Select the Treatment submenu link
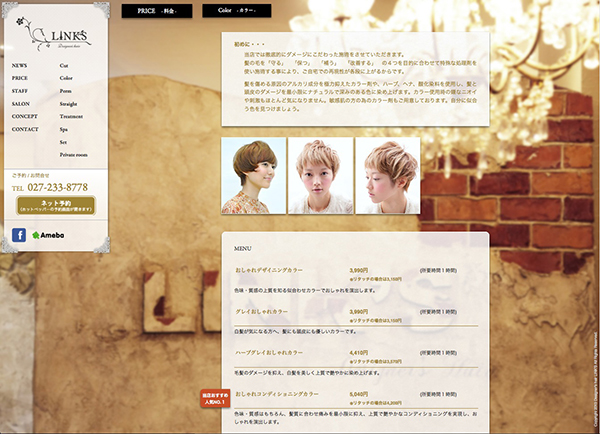The image size is (600, 434). [x=71, y=116]
